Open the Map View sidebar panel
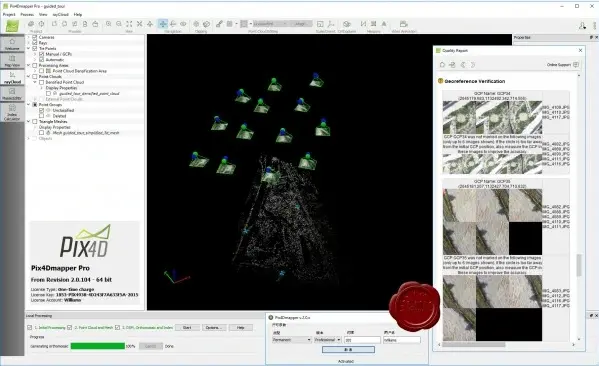599x366 pixels. coord(12,61)
